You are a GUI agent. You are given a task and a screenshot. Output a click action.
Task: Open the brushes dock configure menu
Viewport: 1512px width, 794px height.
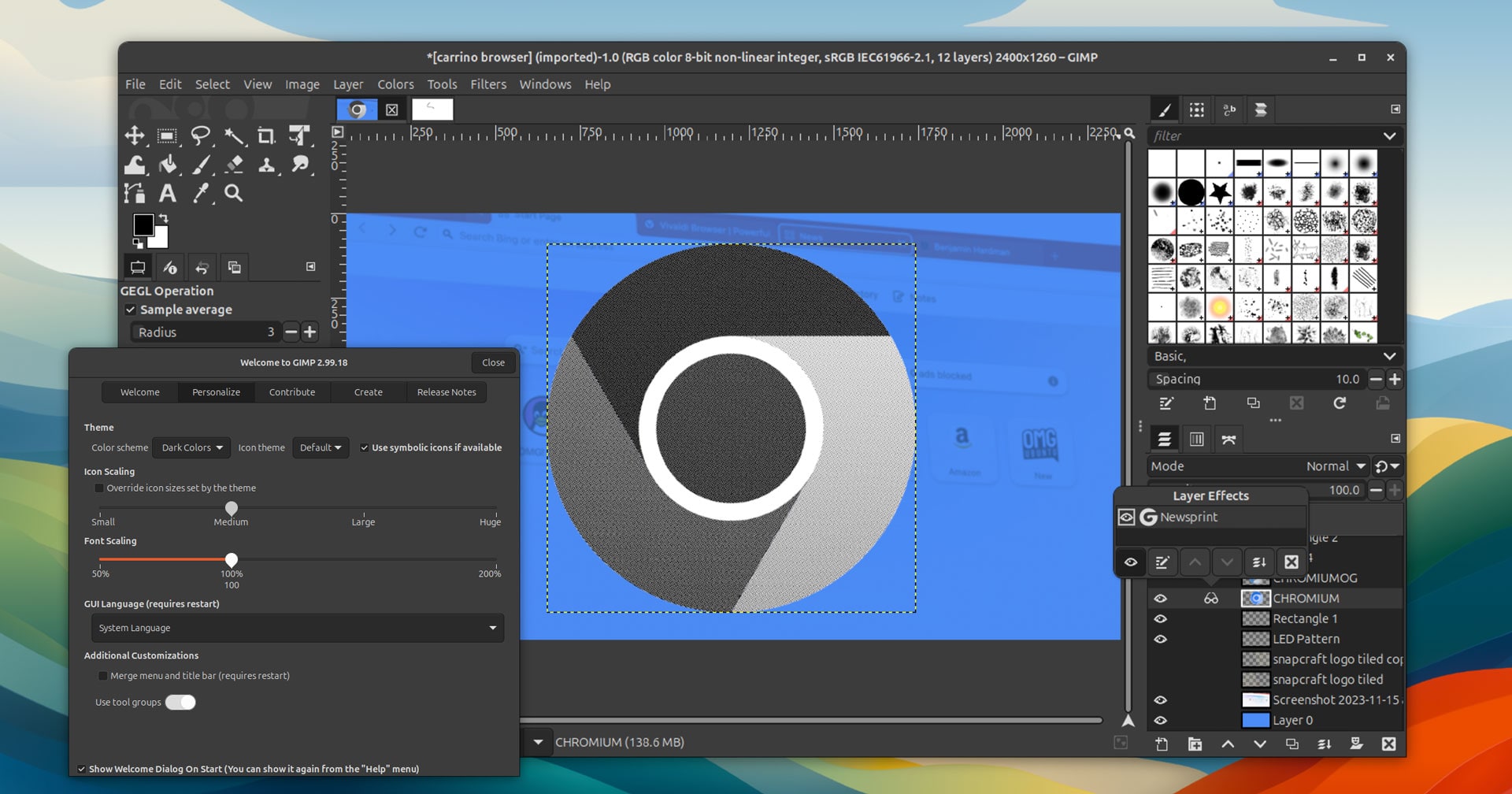[x=1395, y=109]
